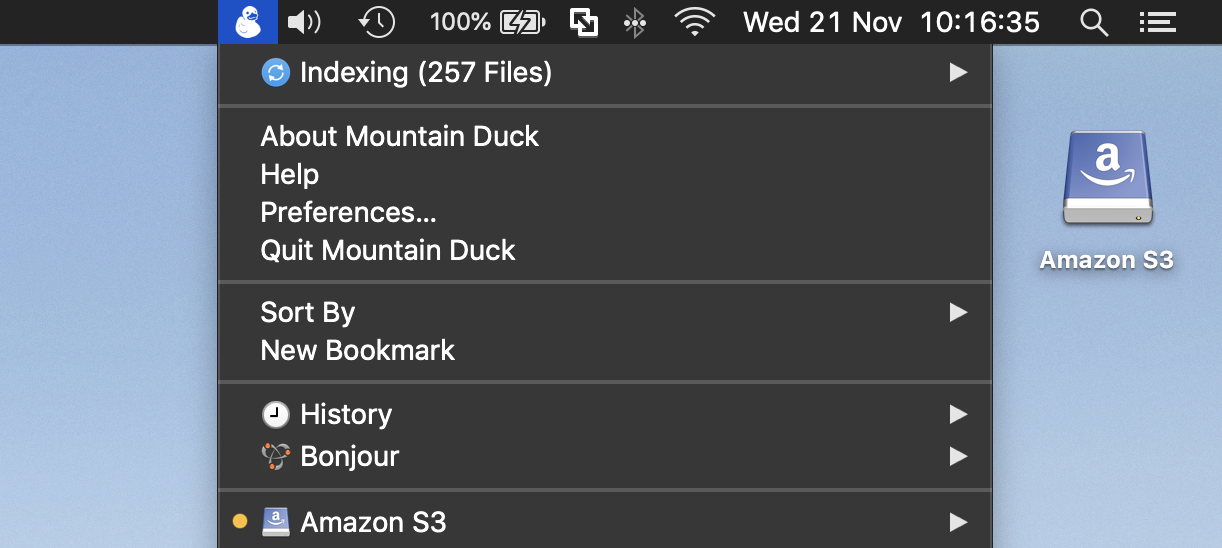
Task: Click the Mountain Duck menu bar icon
Action: (x=247, y=22)
